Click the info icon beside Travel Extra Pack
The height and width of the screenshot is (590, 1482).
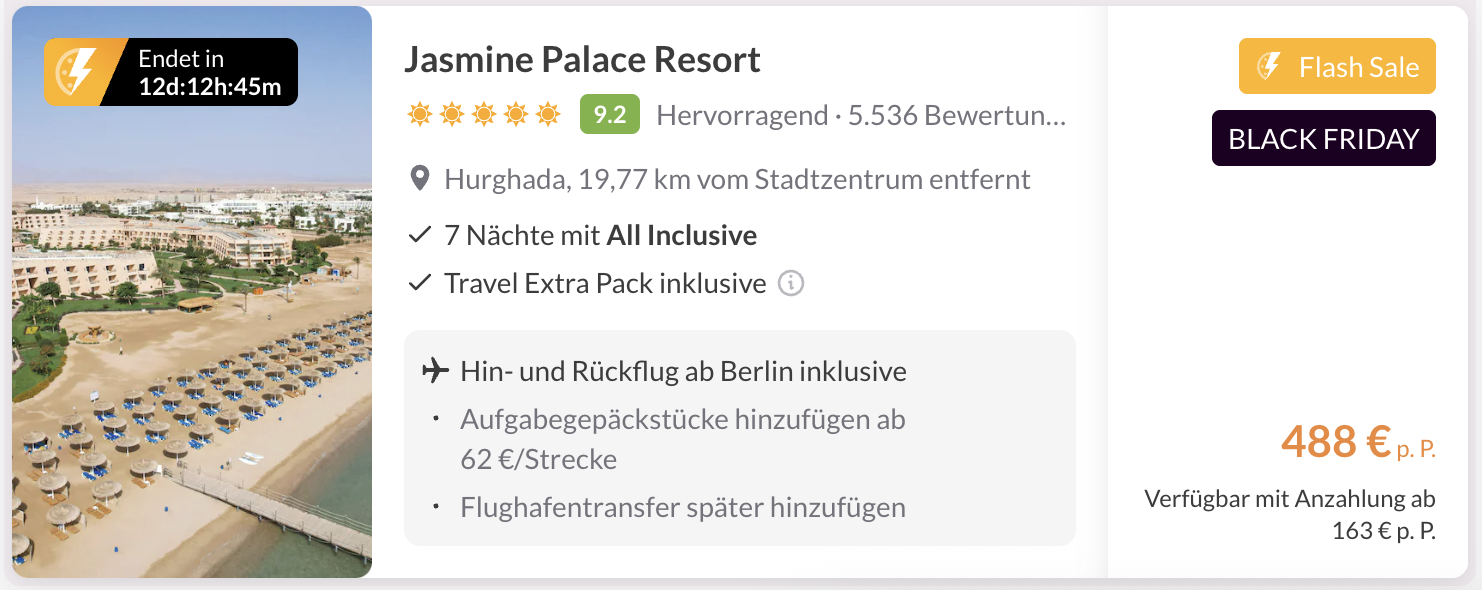click(791, 284)
